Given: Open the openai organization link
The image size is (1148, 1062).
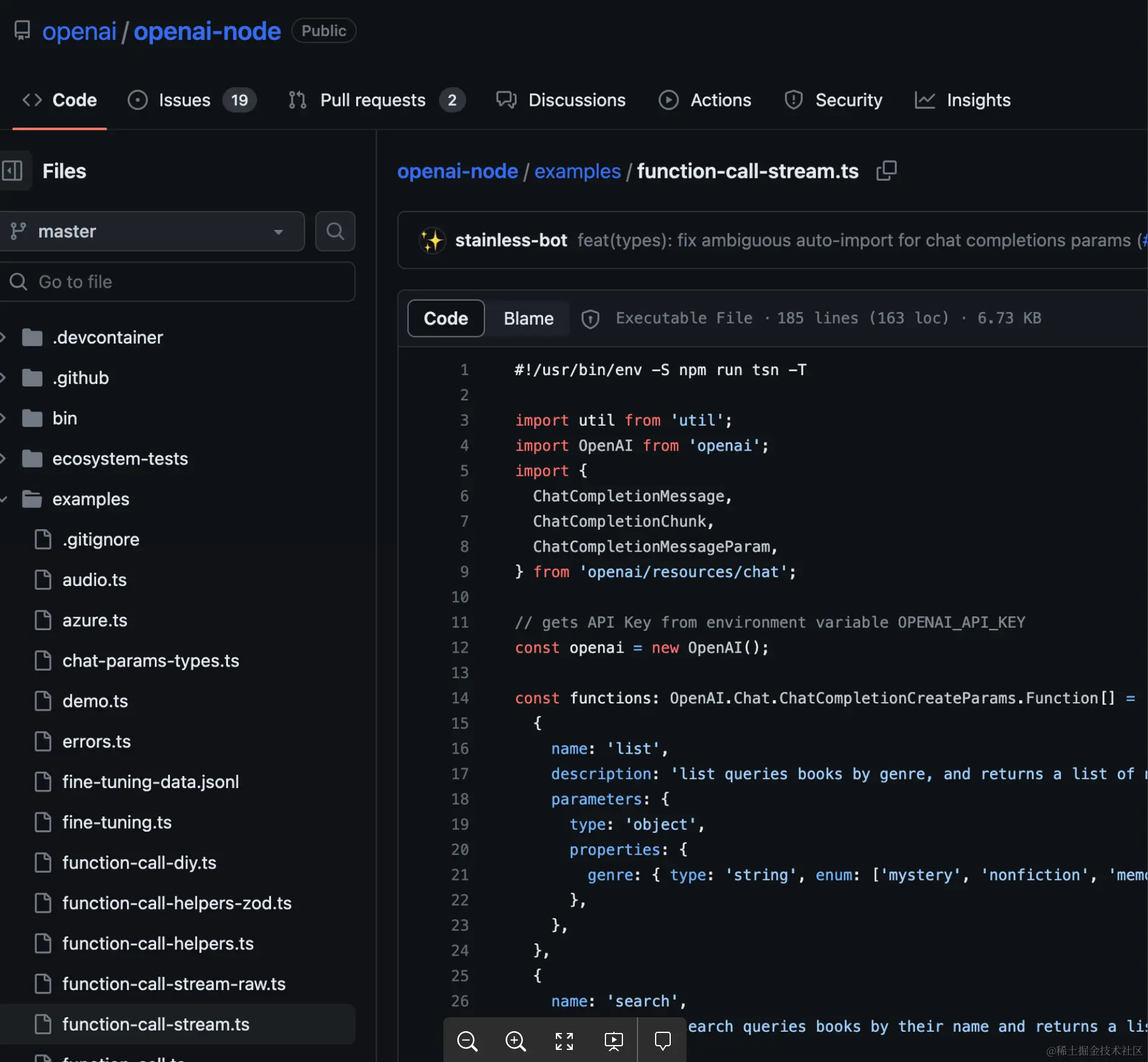Looking at the screenshot, I should click(x=79, y=31).
